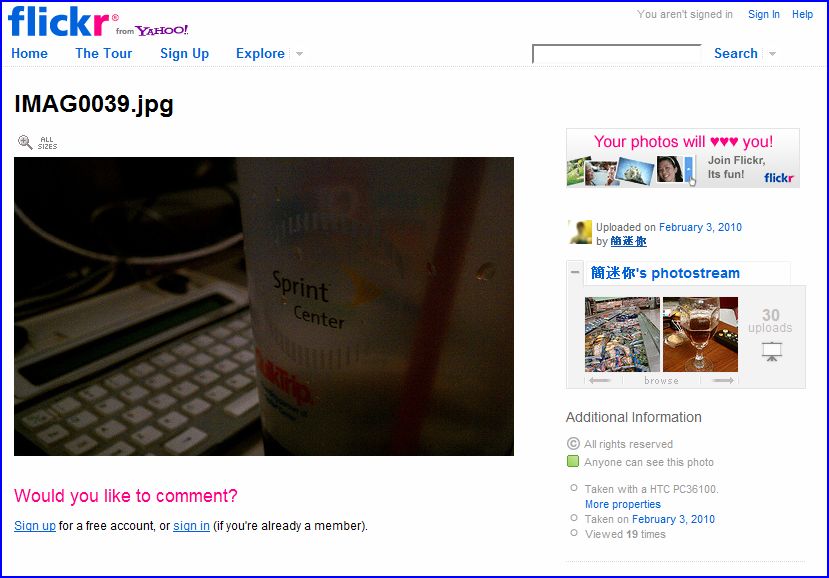Click the 'Taken with a HTC PC36100' text
This screenshot has height=578, width=829.
(651, 489)
